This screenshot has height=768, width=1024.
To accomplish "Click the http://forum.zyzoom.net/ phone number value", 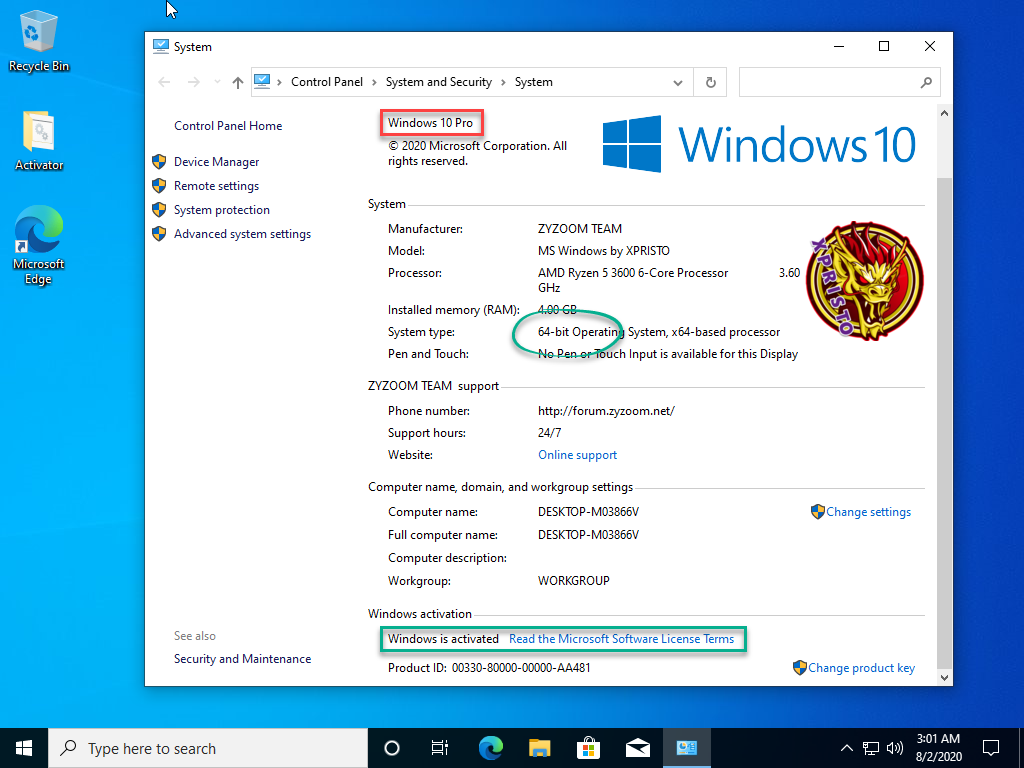I will coord(606,411).
